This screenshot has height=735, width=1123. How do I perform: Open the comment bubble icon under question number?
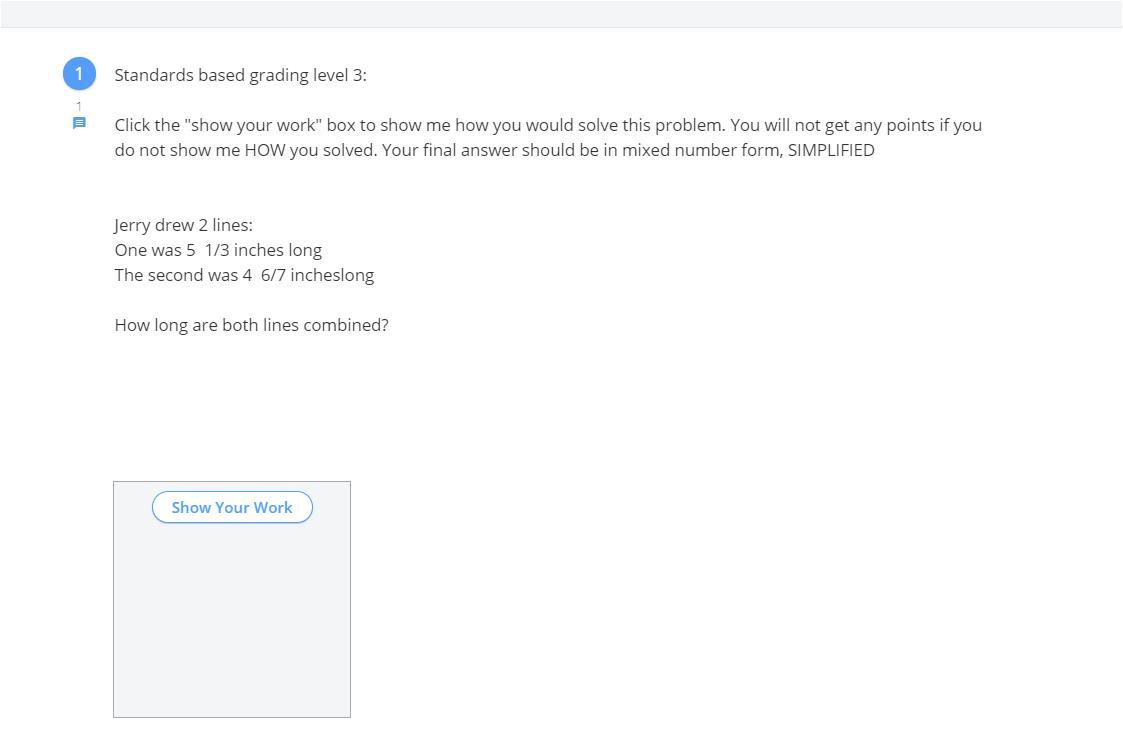pyautogui.click(x=79, y=123)
